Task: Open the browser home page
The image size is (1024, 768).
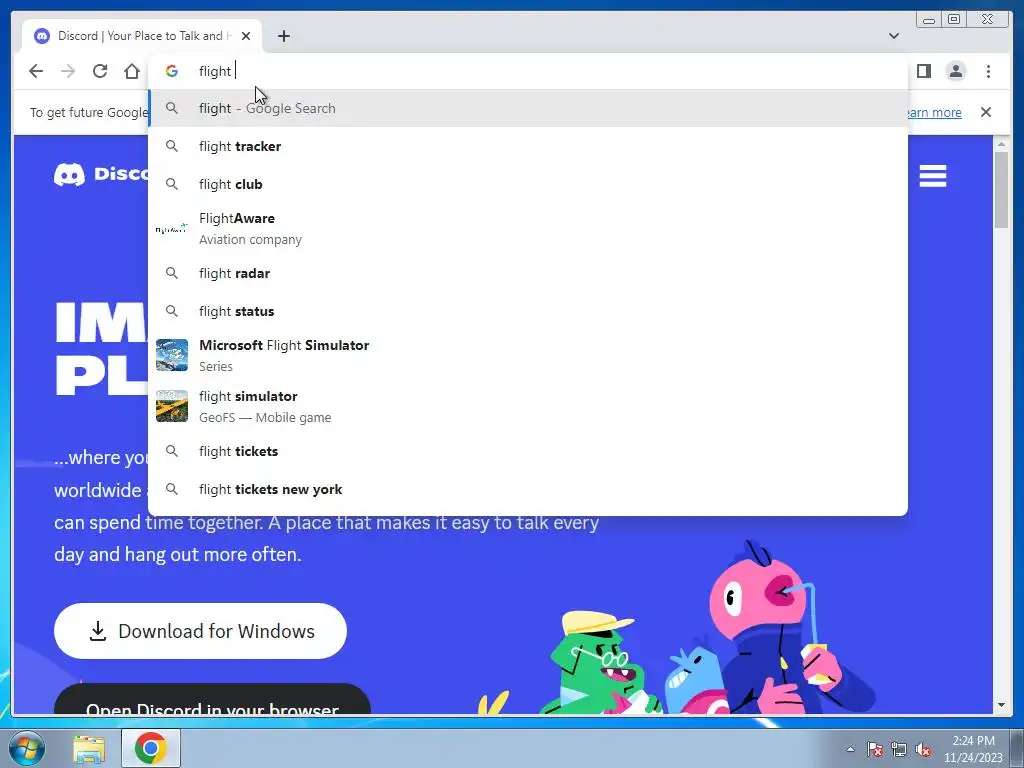Action: coord(132,71)
